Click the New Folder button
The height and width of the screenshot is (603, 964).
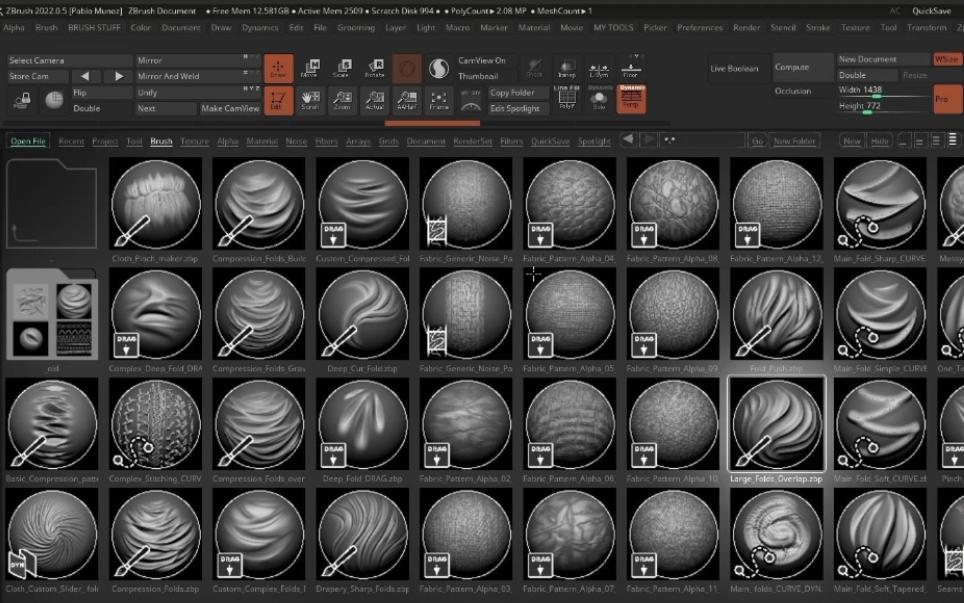[x=795, y=141]
